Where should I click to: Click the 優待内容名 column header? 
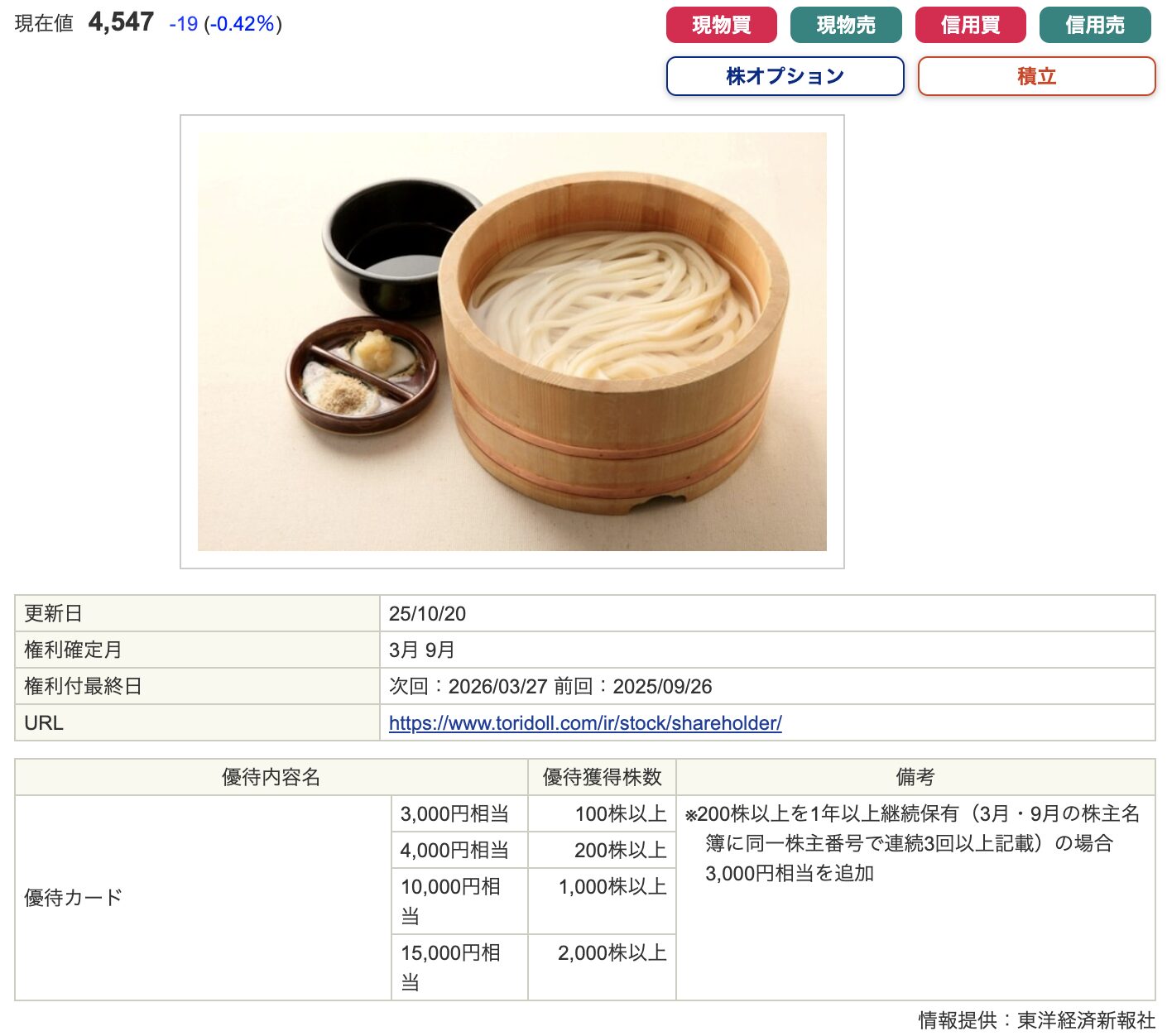click(x=271, y=777)
